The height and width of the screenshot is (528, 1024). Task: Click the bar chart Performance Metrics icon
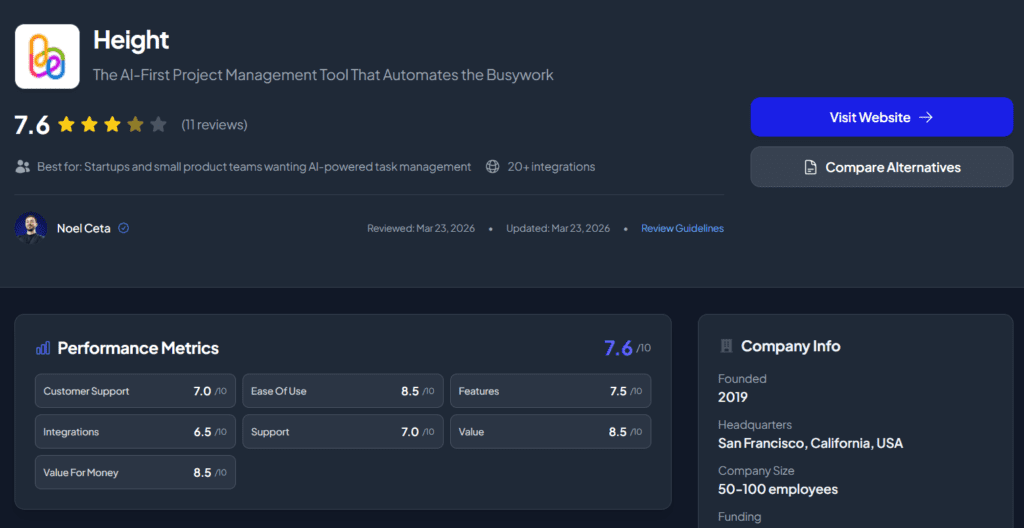[x=43, y=348]
